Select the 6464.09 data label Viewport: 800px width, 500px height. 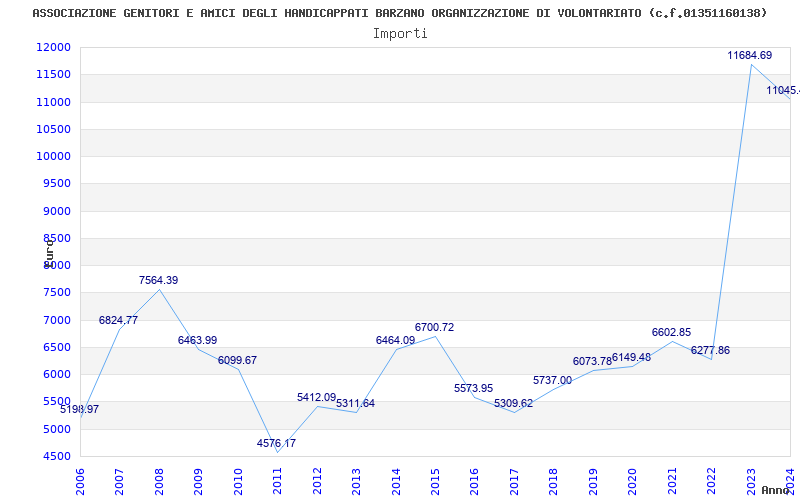coord(395,340)
